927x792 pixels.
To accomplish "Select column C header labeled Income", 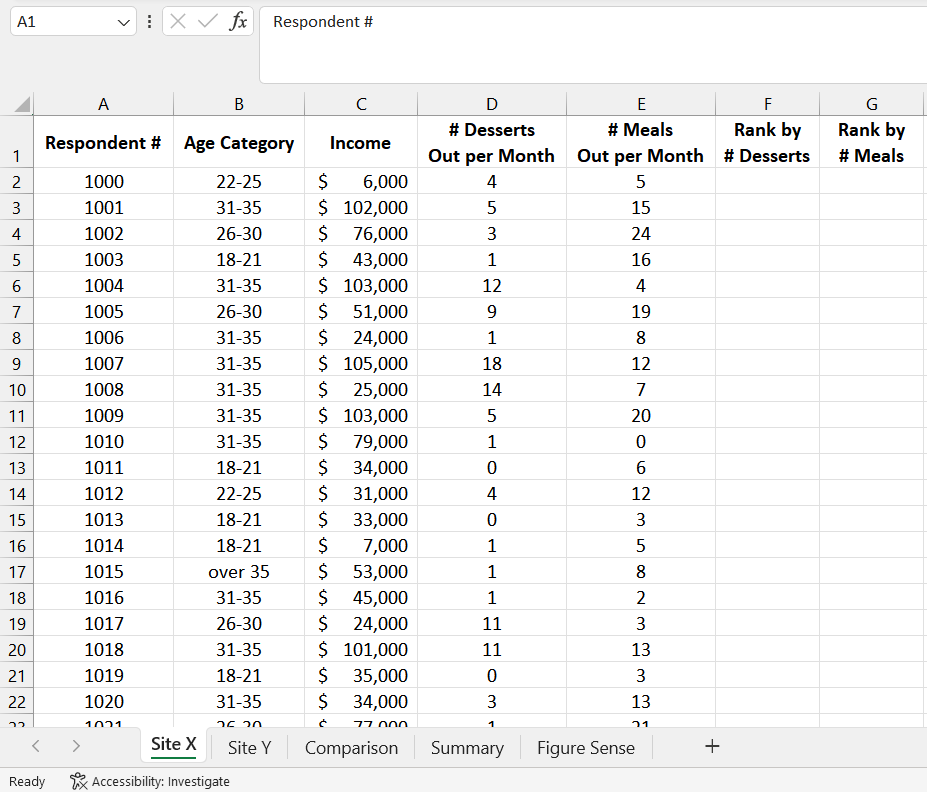I will point(360,103).
